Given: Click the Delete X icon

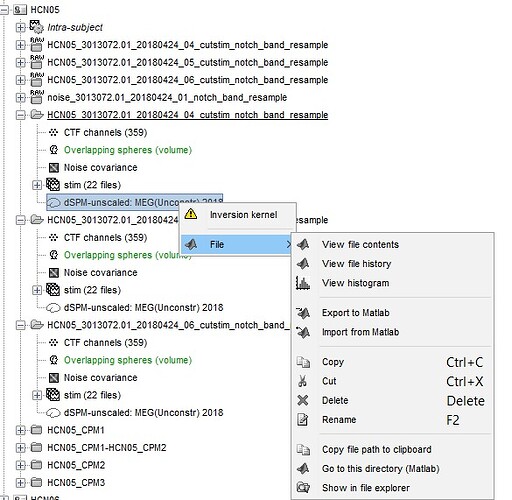Looking at the screenshot, I should 302,400.
